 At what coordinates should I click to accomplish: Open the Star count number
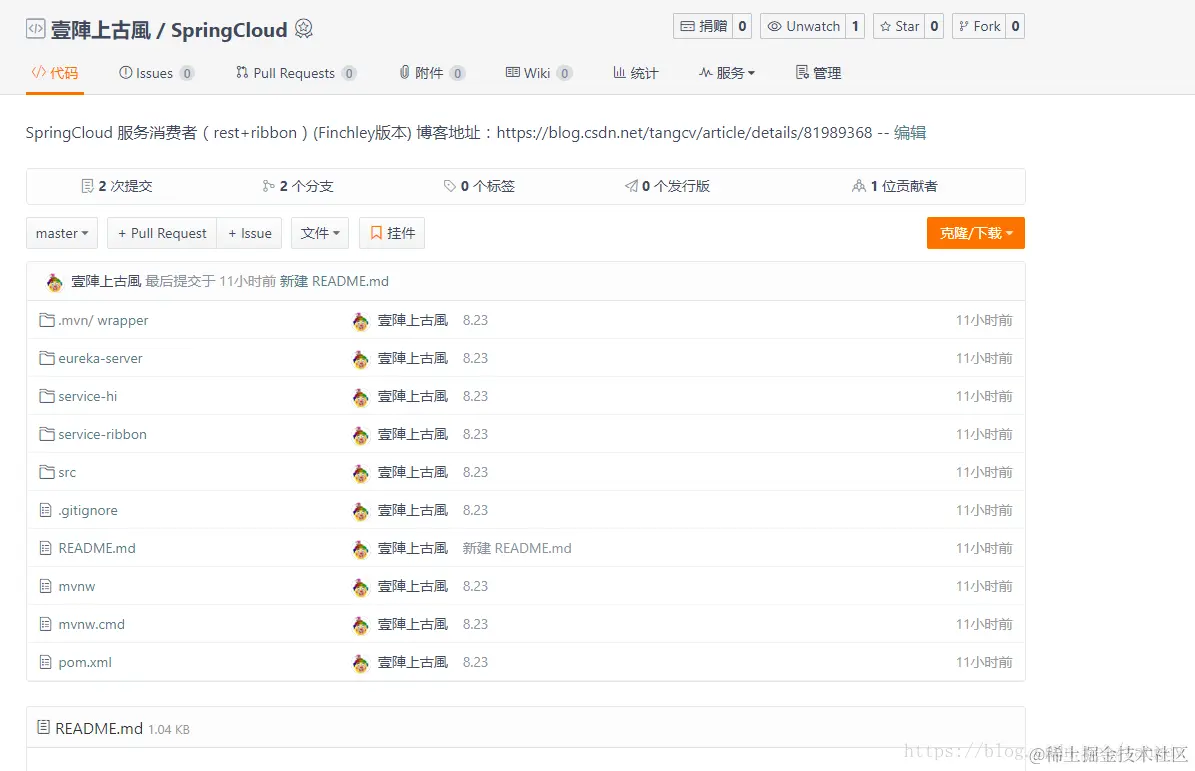(x=934, y=26)
